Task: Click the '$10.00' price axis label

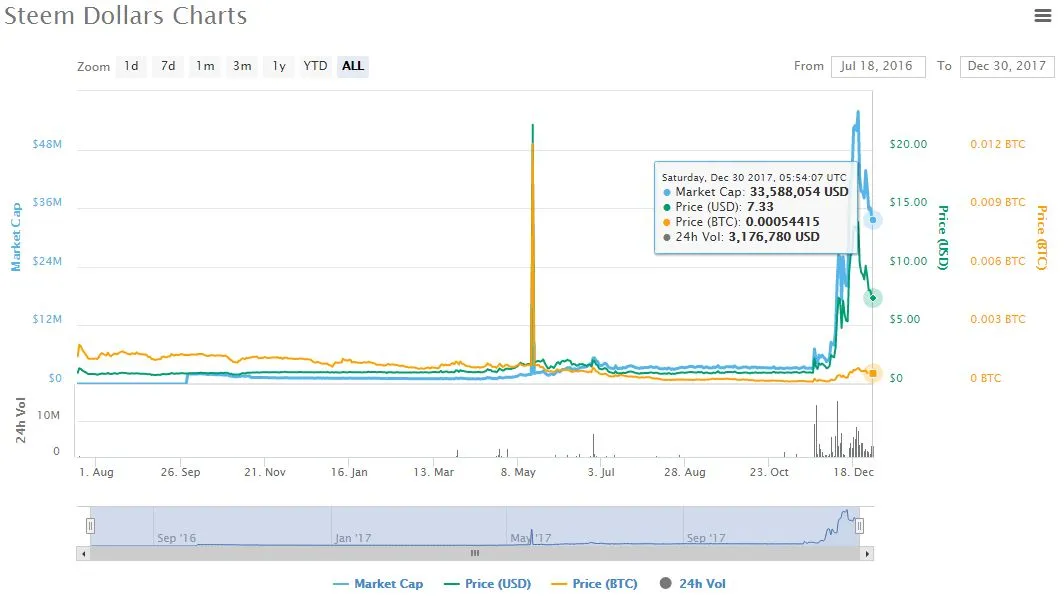Action: [908, 261]
